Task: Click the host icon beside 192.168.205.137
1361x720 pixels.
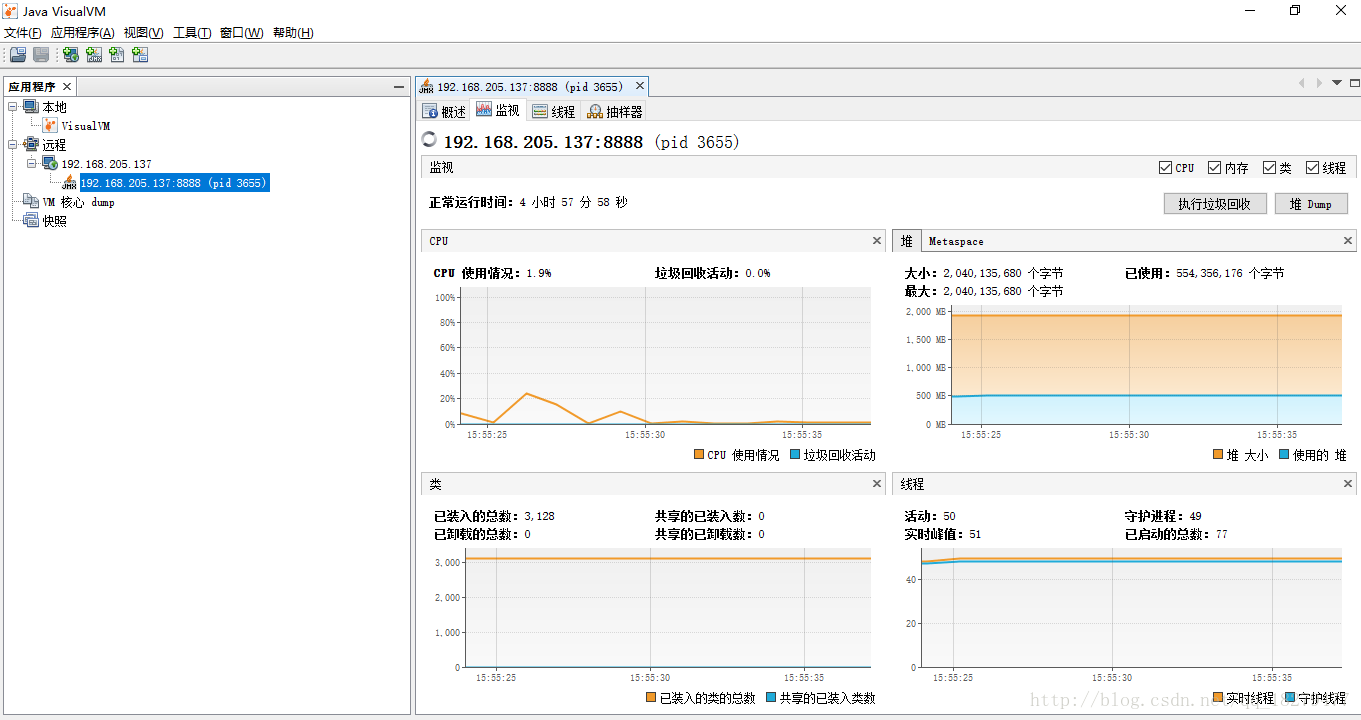Action: tap(50, 163)
